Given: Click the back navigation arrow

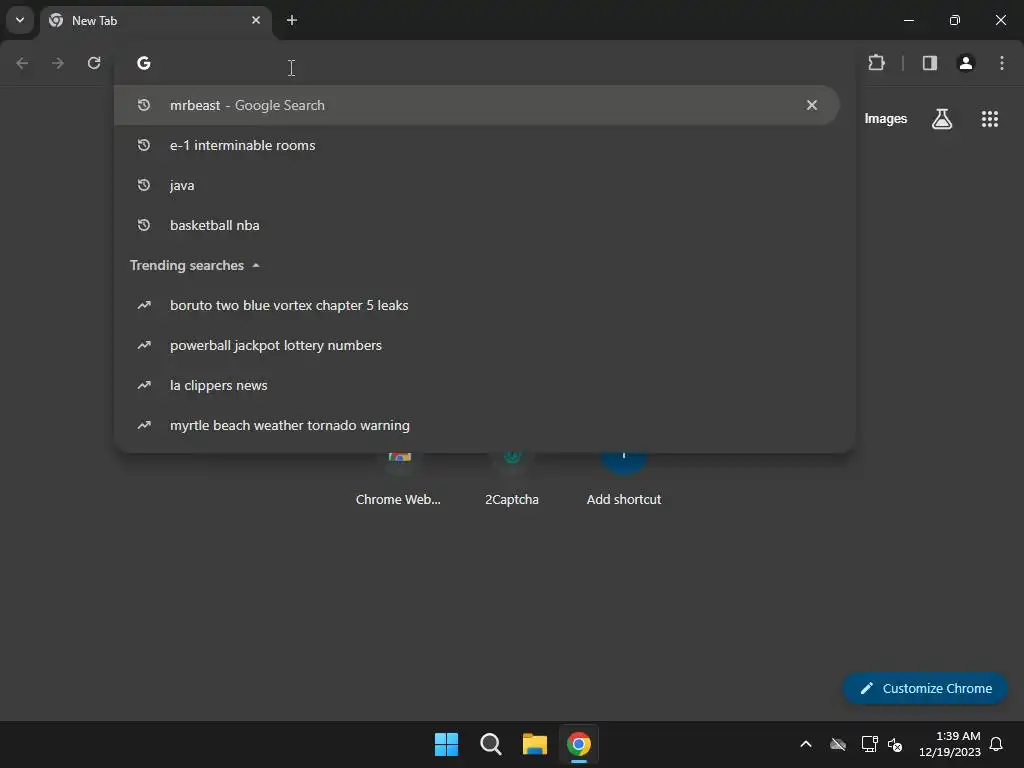Looking at the screenshot, I should click(22, 63).
